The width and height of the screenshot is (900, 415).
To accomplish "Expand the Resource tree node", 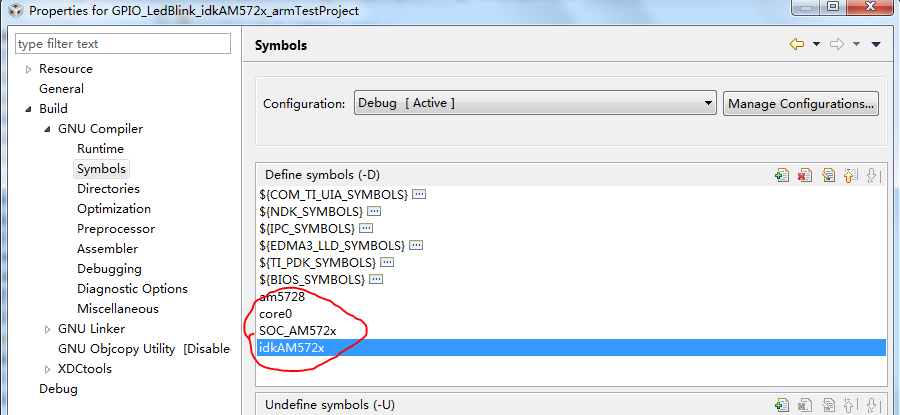I will [28, 69].
